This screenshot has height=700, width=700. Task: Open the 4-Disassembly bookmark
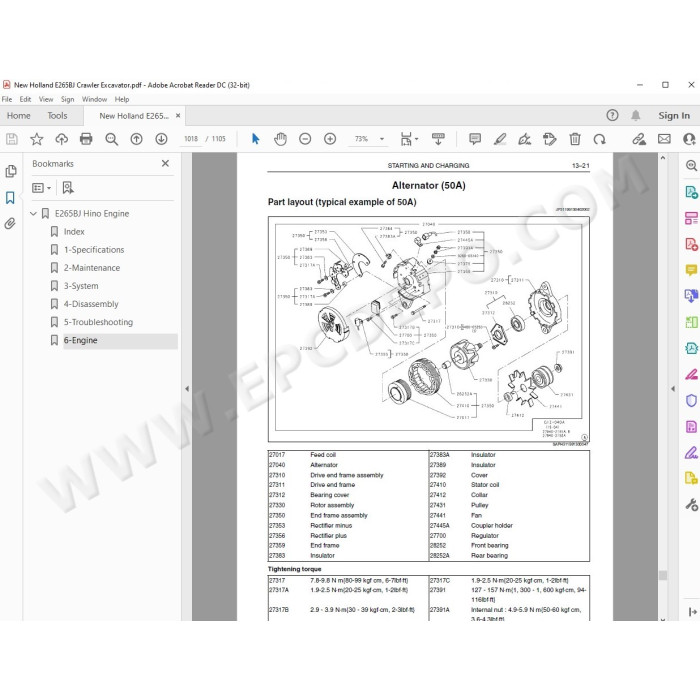(x=91, y=304)
